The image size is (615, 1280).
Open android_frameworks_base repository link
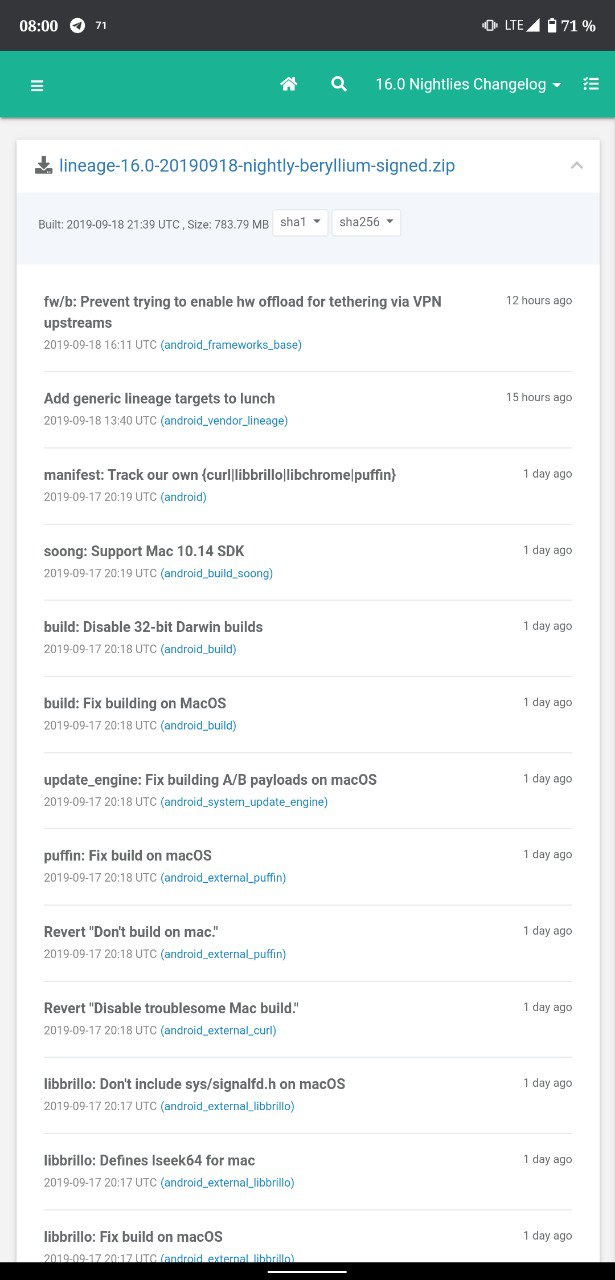(x=231, y=345)
